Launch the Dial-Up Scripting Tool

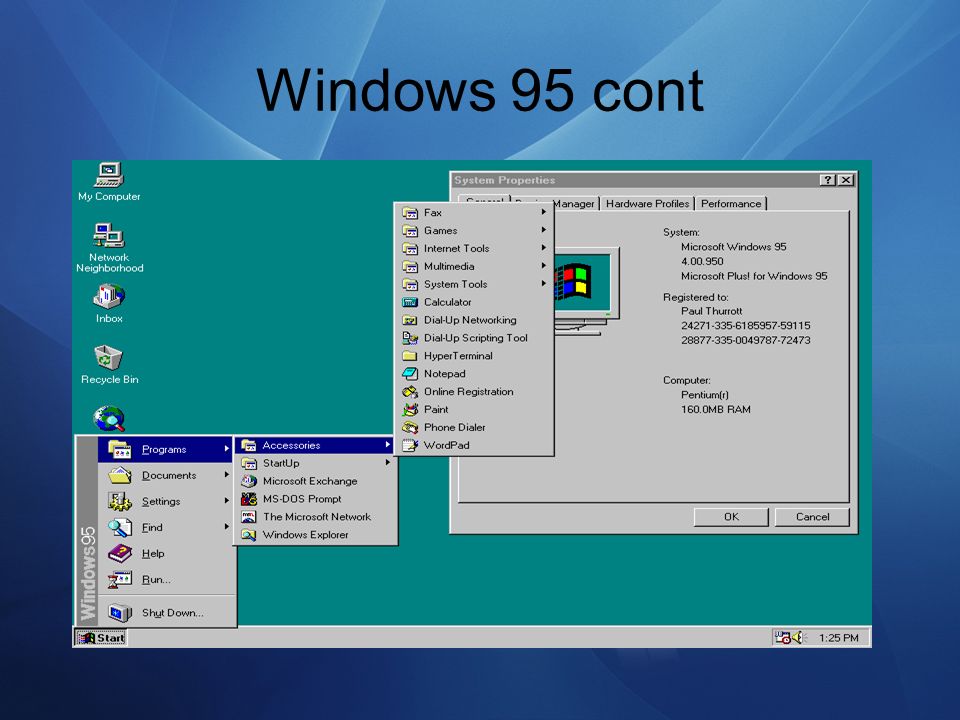(474, 338)
